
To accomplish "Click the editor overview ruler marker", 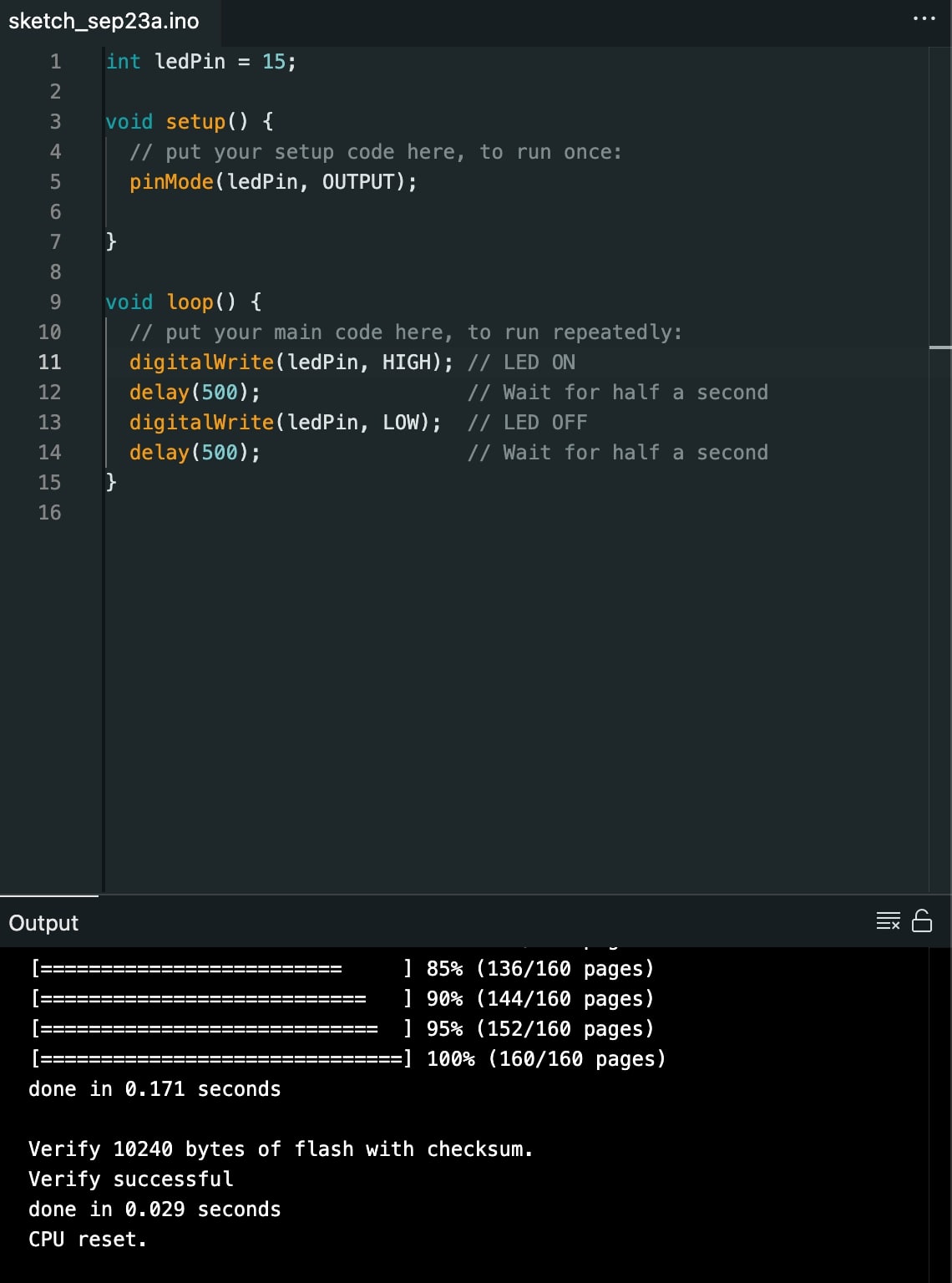I will [x=939, y=347].
